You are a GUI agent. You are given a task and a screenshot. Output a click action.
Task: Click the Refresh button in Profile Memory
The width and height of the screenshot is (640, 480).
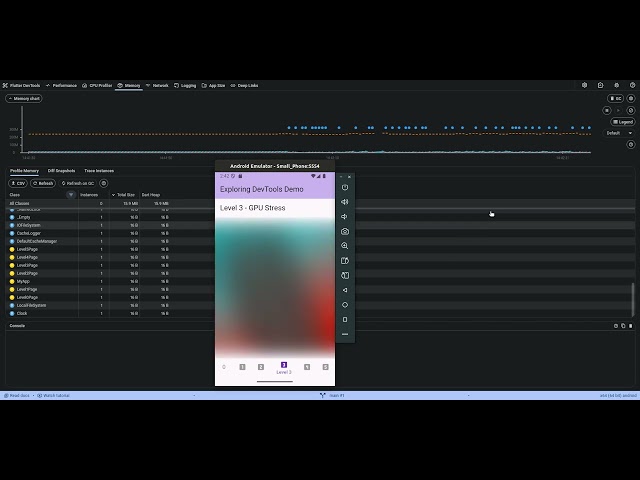click(x=43, y=183)
